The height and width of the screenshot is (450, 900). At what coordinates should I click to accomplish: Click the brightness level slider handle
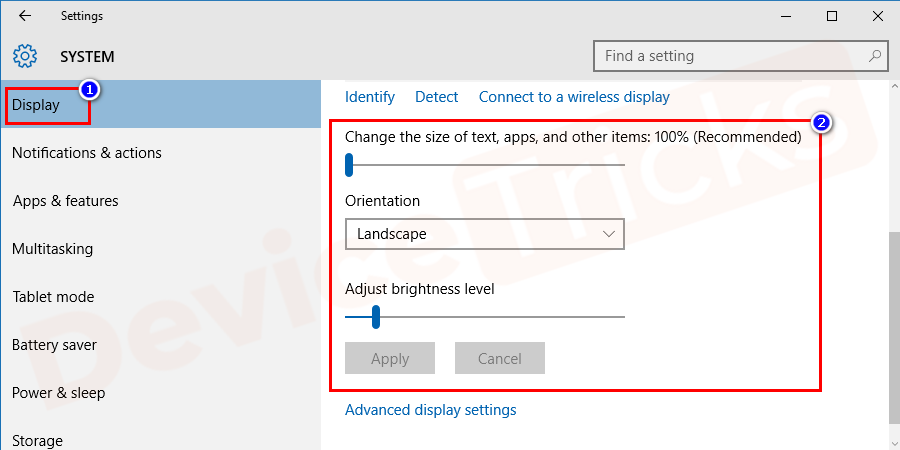click(376, 317)
